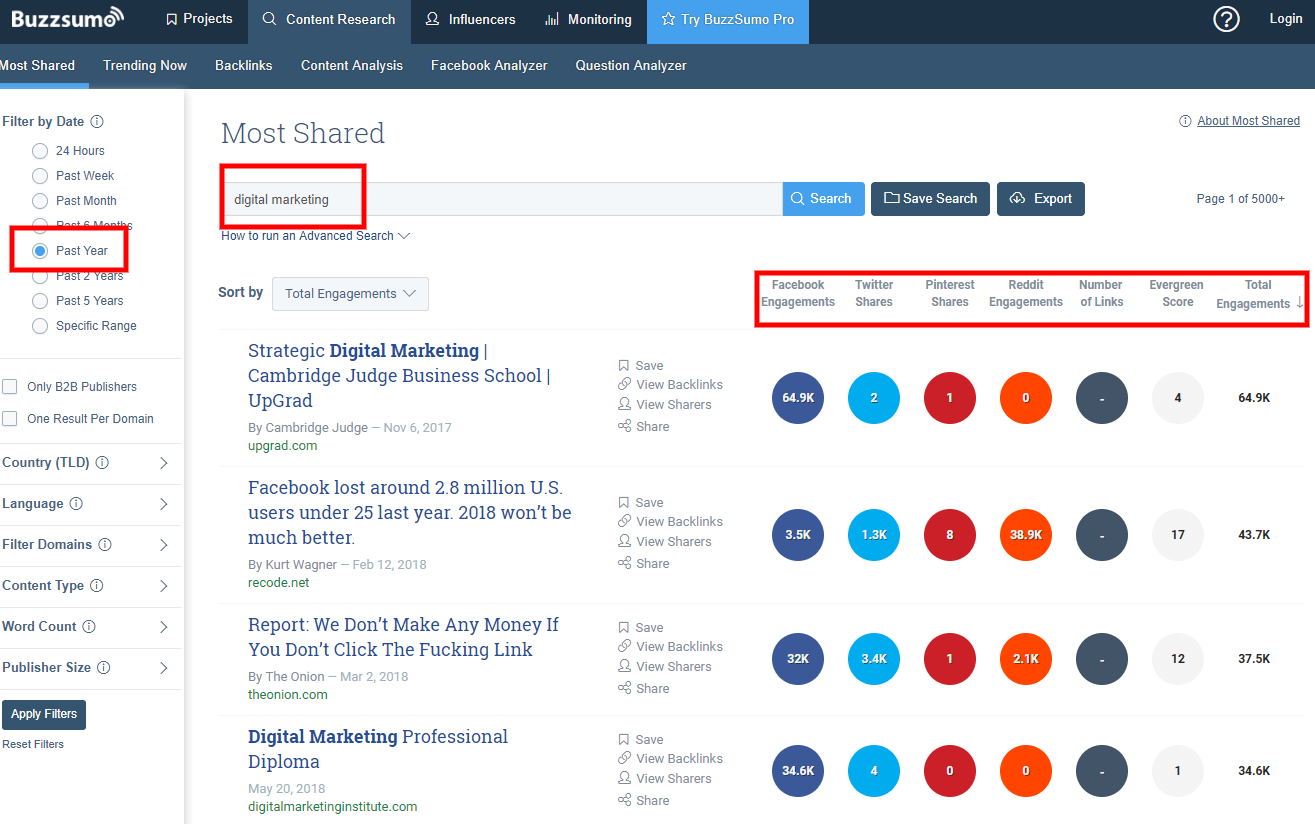Click the Export button
This screenshot has height=824, width=1315.
1041,199
